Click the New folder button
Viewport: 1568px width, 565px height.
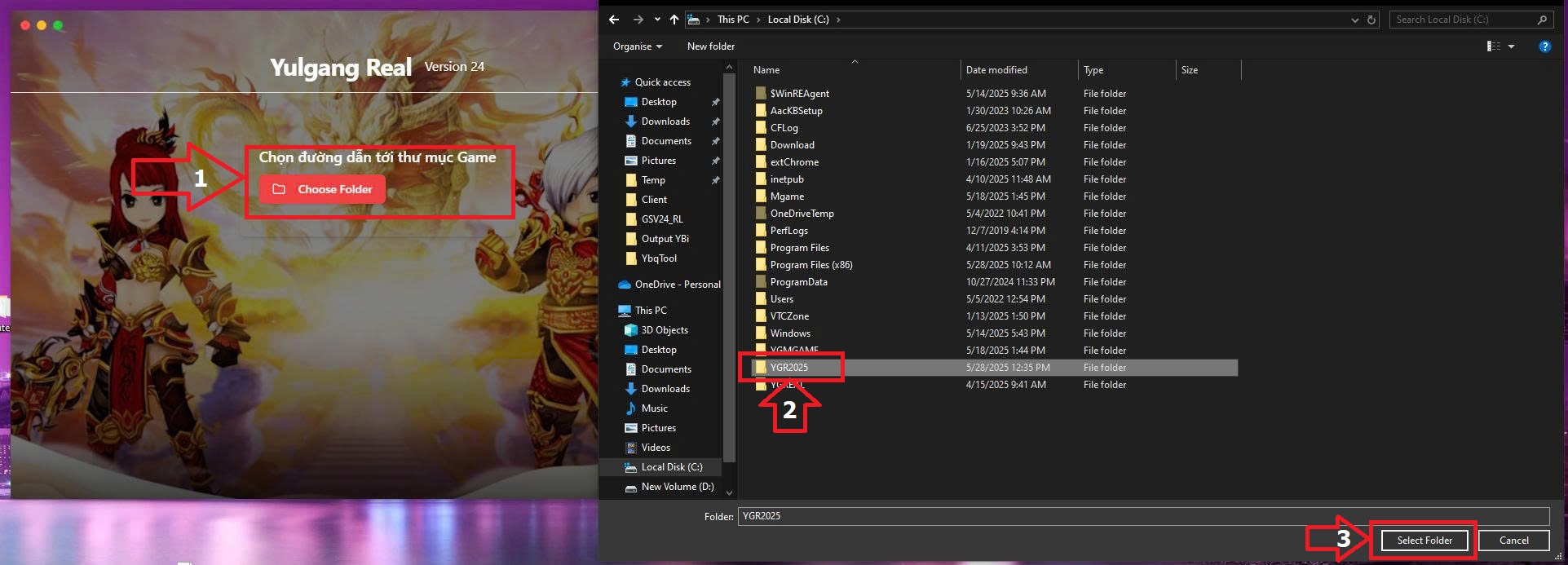[x=710, y=46]
